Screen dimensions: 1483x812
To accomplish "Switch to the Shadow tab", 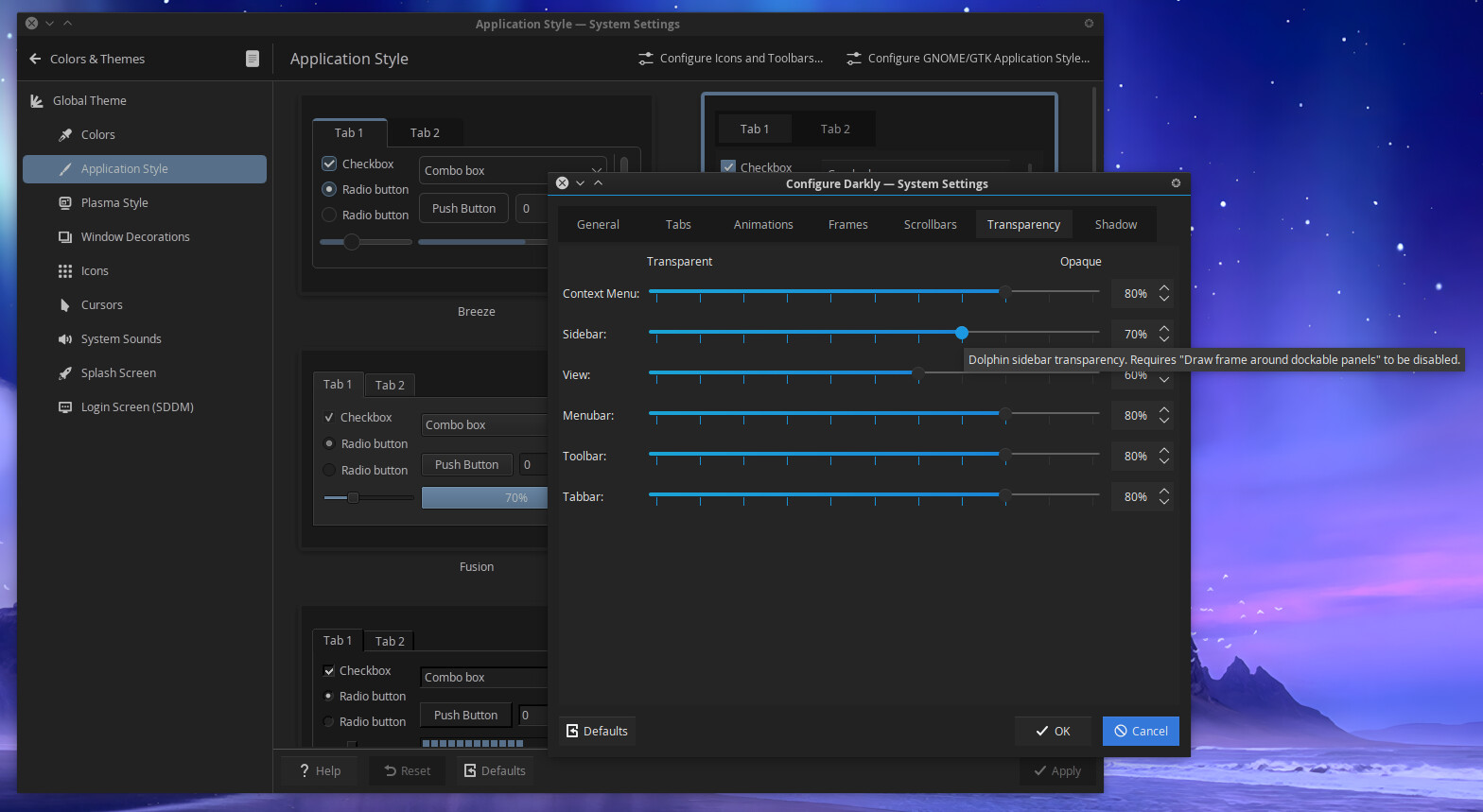I will tap(1115, 225).
